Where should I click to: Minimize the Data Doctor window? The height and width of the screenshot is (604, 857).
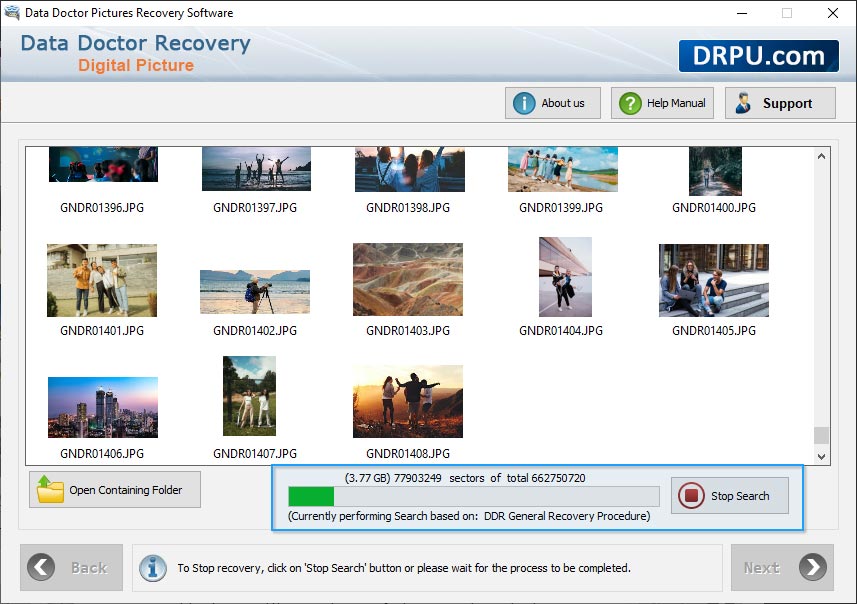(x=742, y=13)
